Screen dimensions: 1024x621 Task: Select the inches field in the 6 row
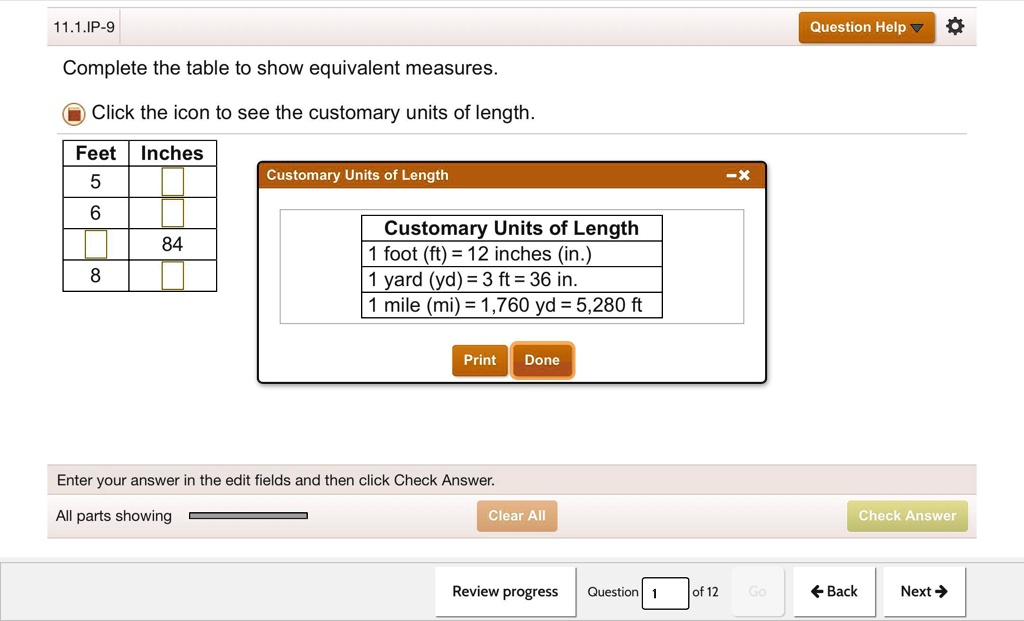pos(171,212)
